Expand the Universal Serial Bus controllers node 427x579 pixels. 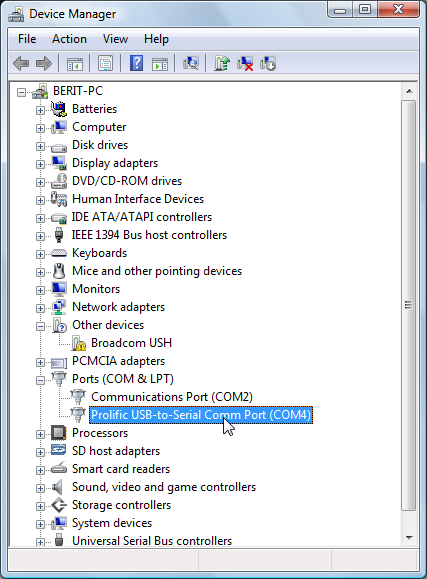click(x=40, y=542)
